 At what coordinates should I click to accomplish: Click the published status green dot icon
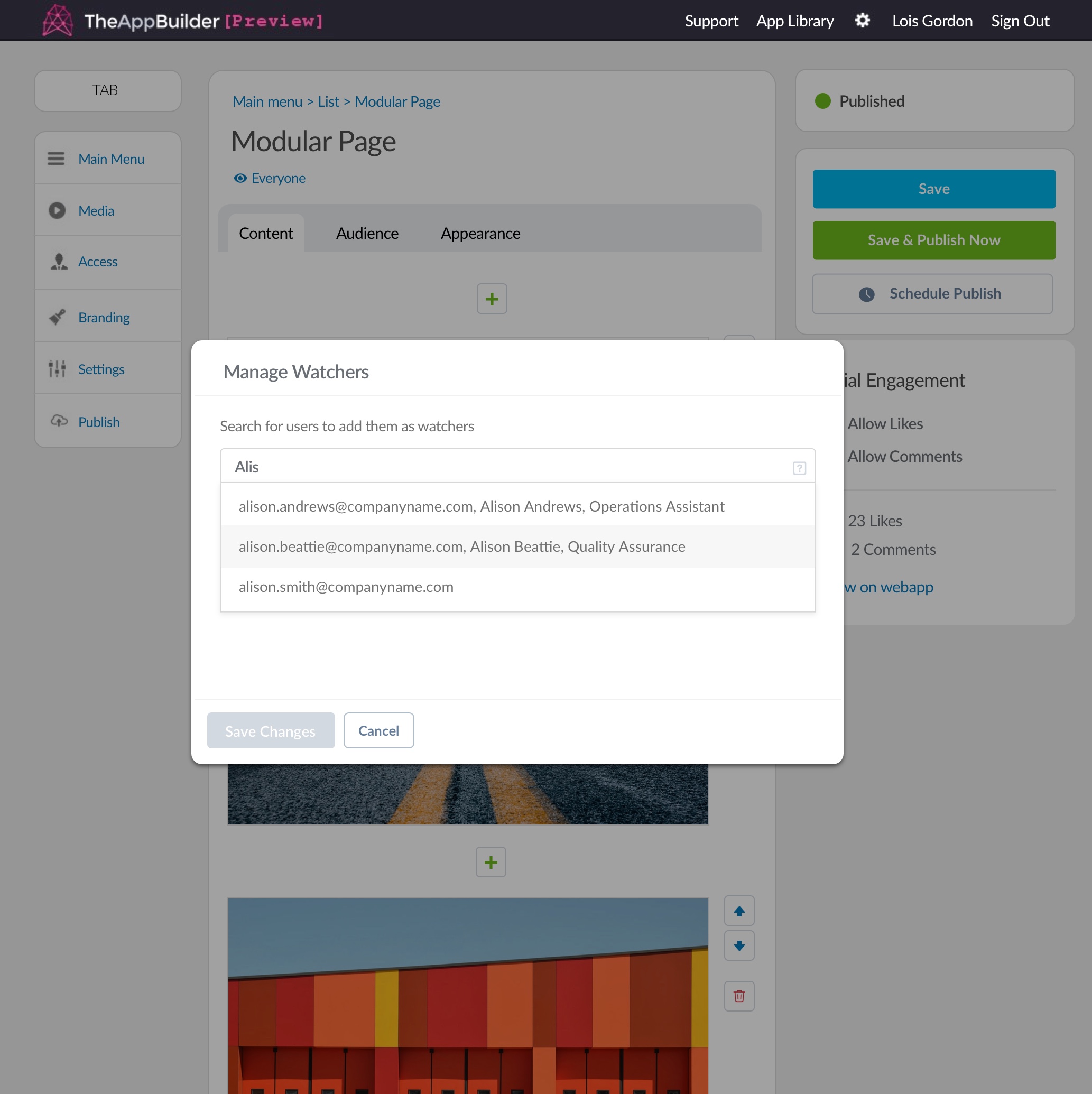[x=824, y=100]
